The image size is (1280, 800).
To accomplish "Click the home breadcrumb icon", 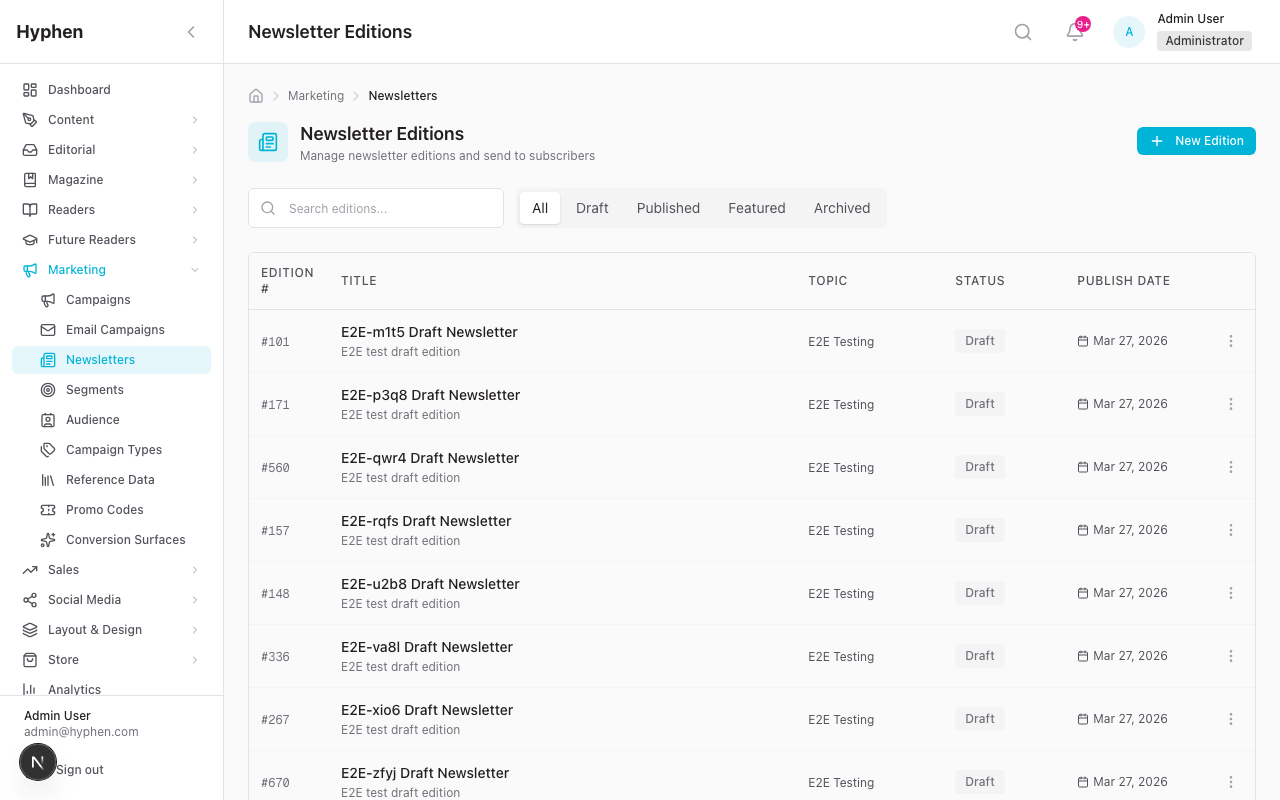I will pos(255,95).
